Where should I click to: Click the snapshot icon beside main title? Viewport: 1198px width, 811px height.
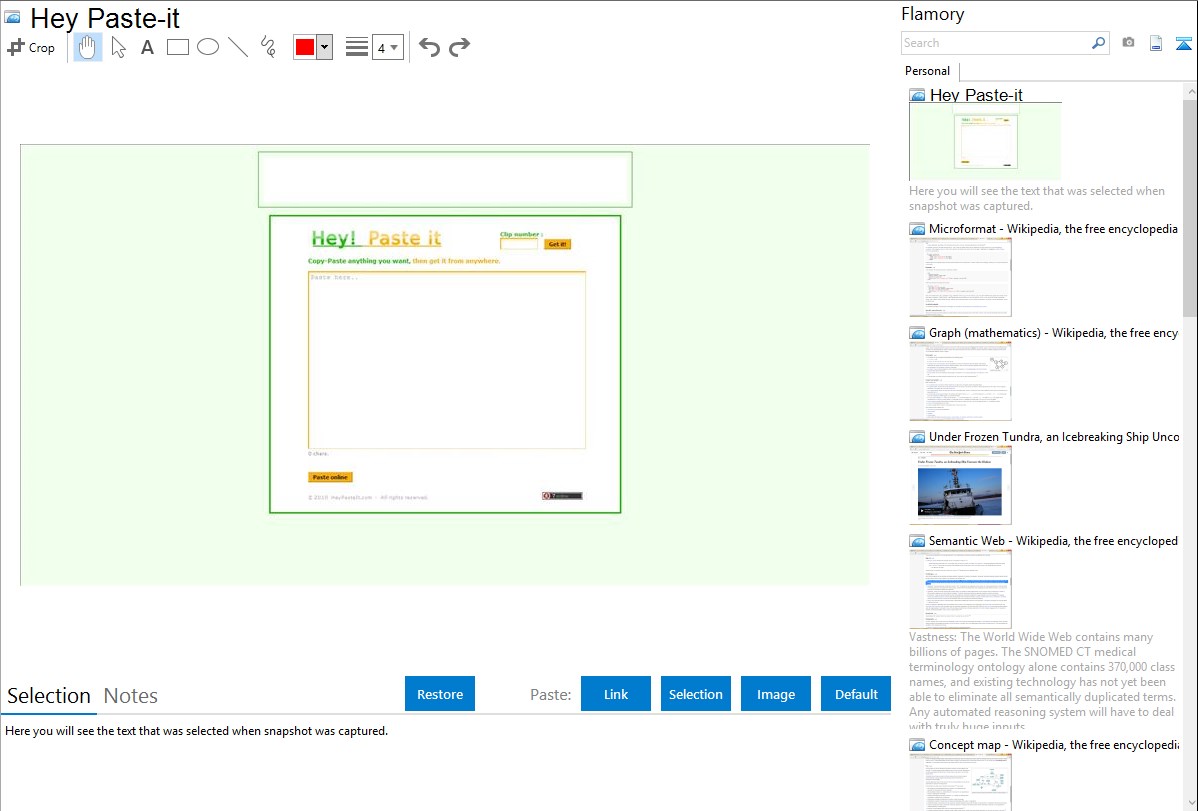12,17
